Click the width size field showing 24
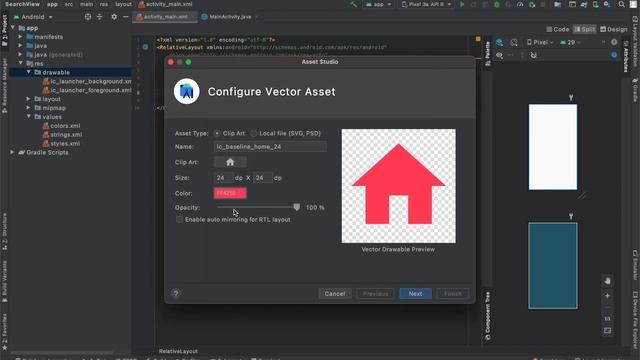Image resolution: width=640 pixels, height=360 pixels. tap(223, 178)
